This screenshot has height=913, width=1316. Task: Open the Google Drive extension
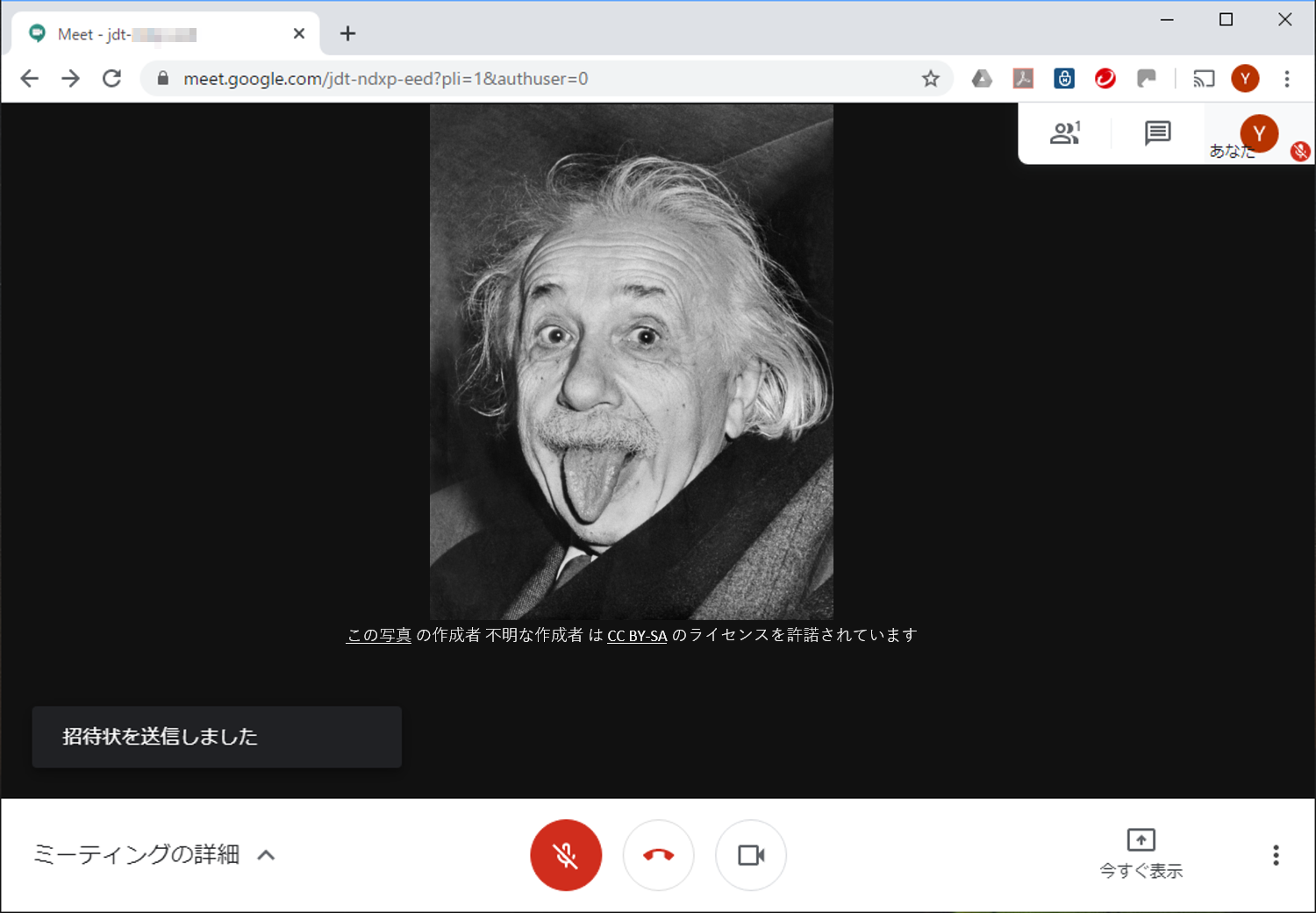pyautogui.click(x=982, y=79)
